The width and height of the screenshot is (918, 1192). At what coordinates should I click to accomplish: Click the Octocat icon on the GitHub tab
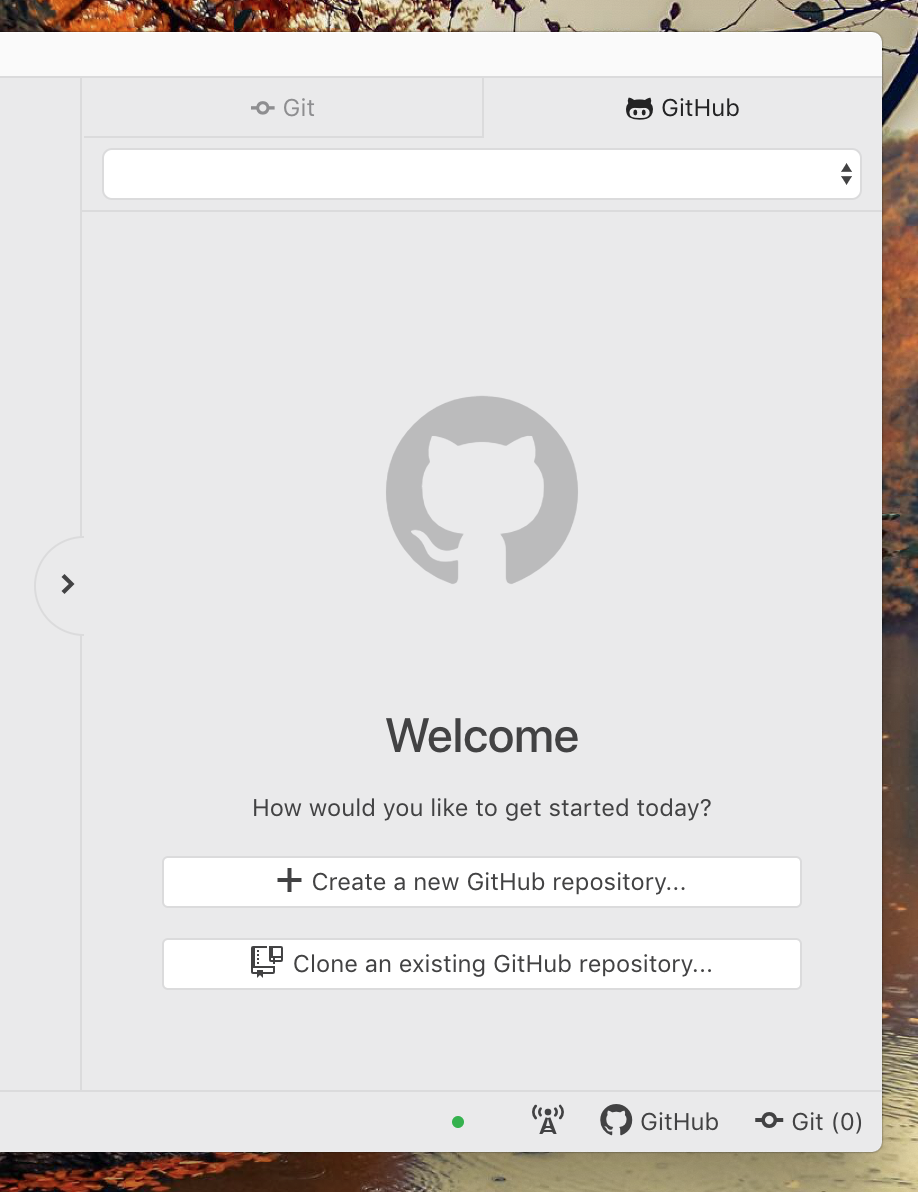click(x=639, y=108)
